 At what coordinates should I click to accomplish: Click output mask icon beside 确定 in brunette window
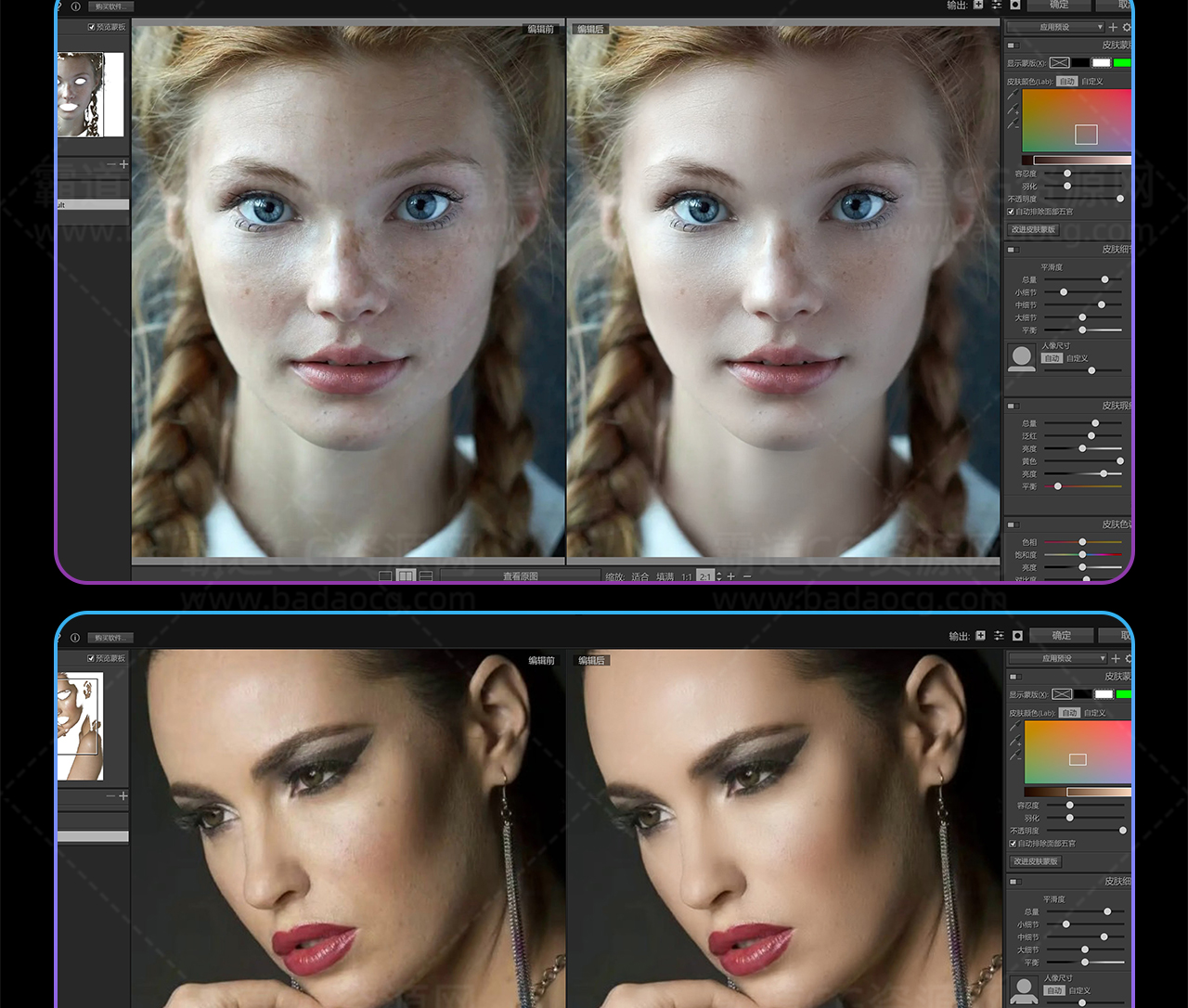click(x=1017, y=636)
